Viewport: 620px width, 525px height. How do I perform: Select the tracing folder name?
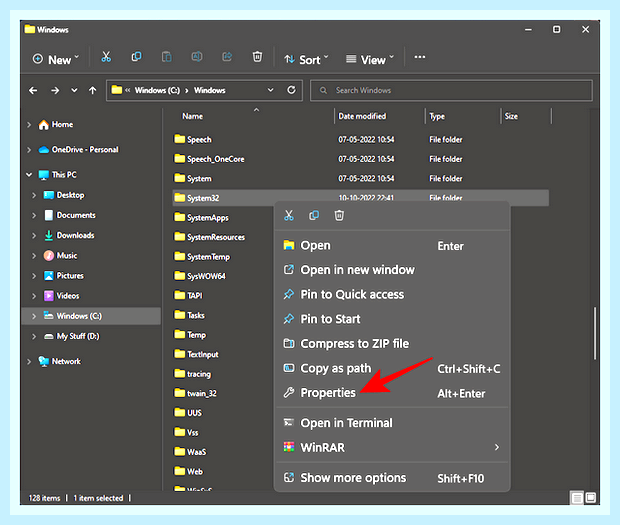tap(199, 374)
